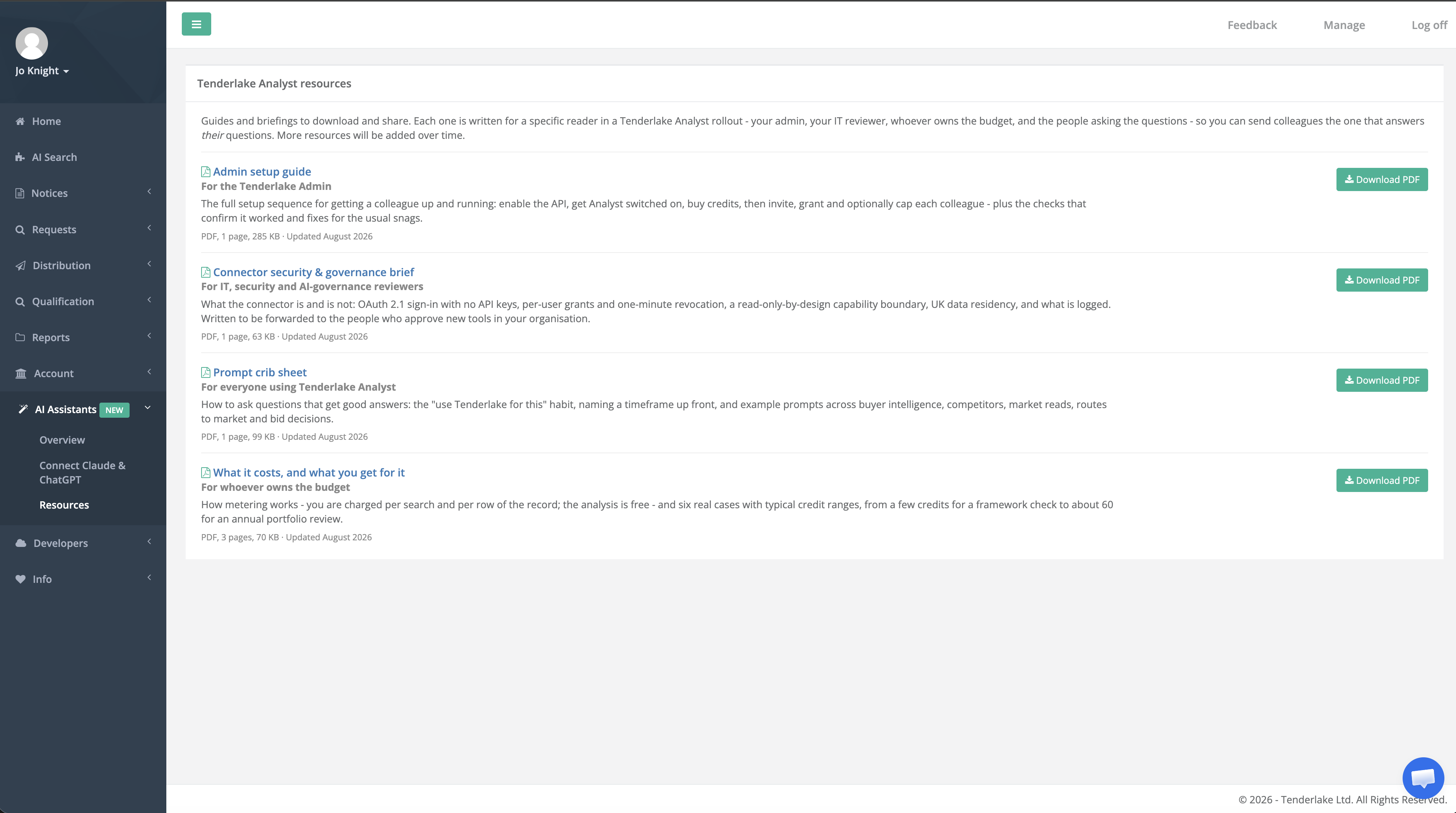Open Connector security & governance brief link

[314, 272]
